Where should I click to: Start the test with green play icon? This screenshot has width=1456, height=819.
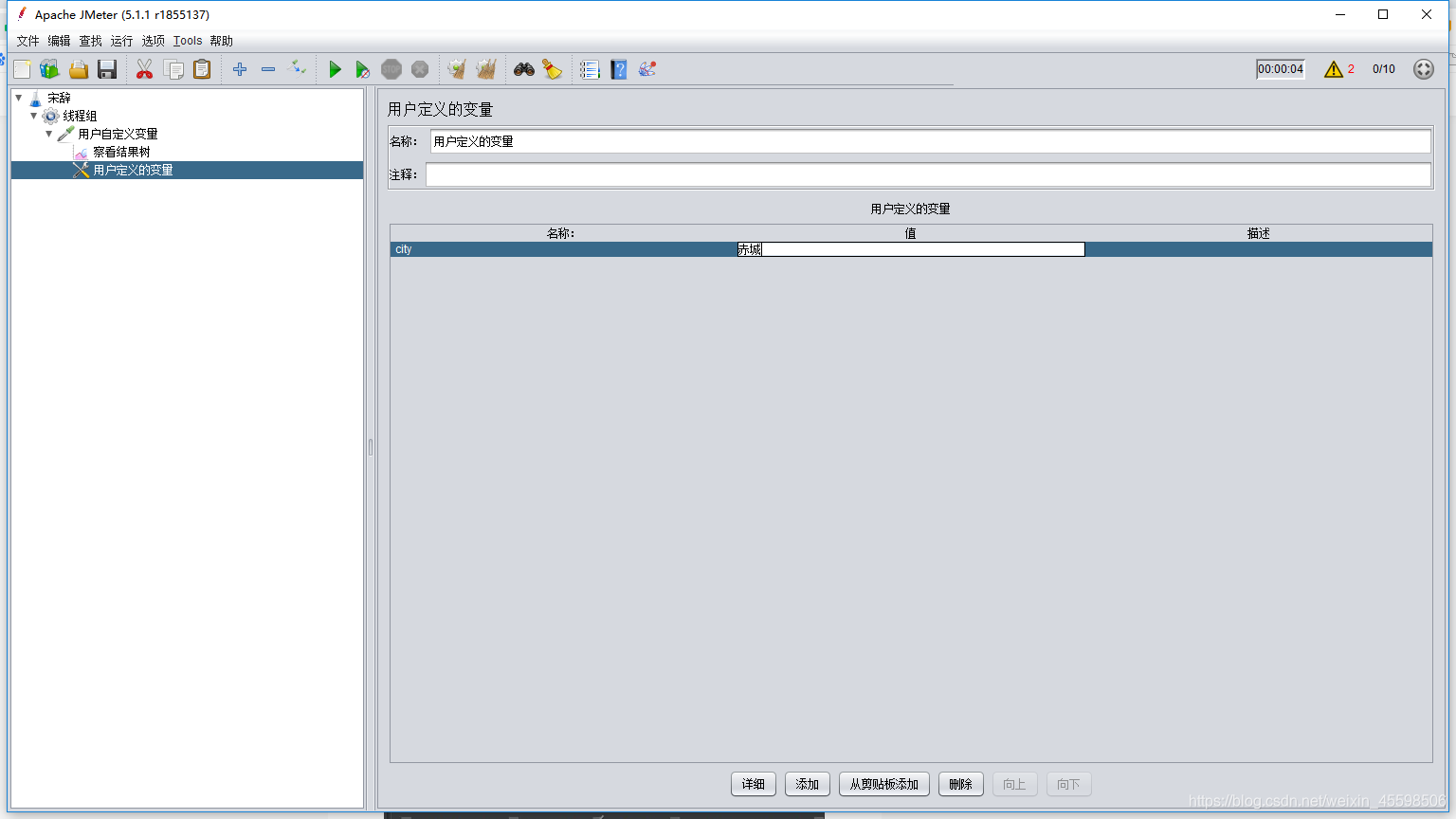[335, 69]
